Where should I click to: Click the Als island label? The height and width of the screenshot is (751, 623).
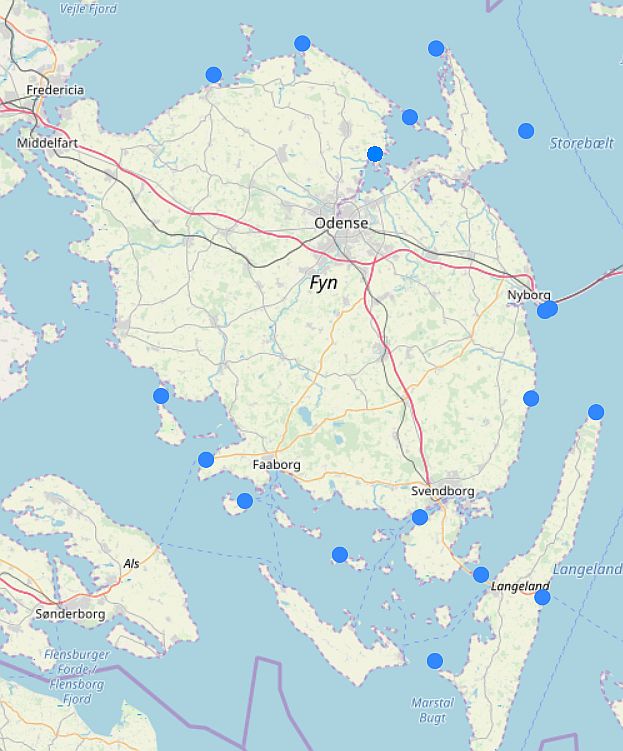(x=131, y=564)
